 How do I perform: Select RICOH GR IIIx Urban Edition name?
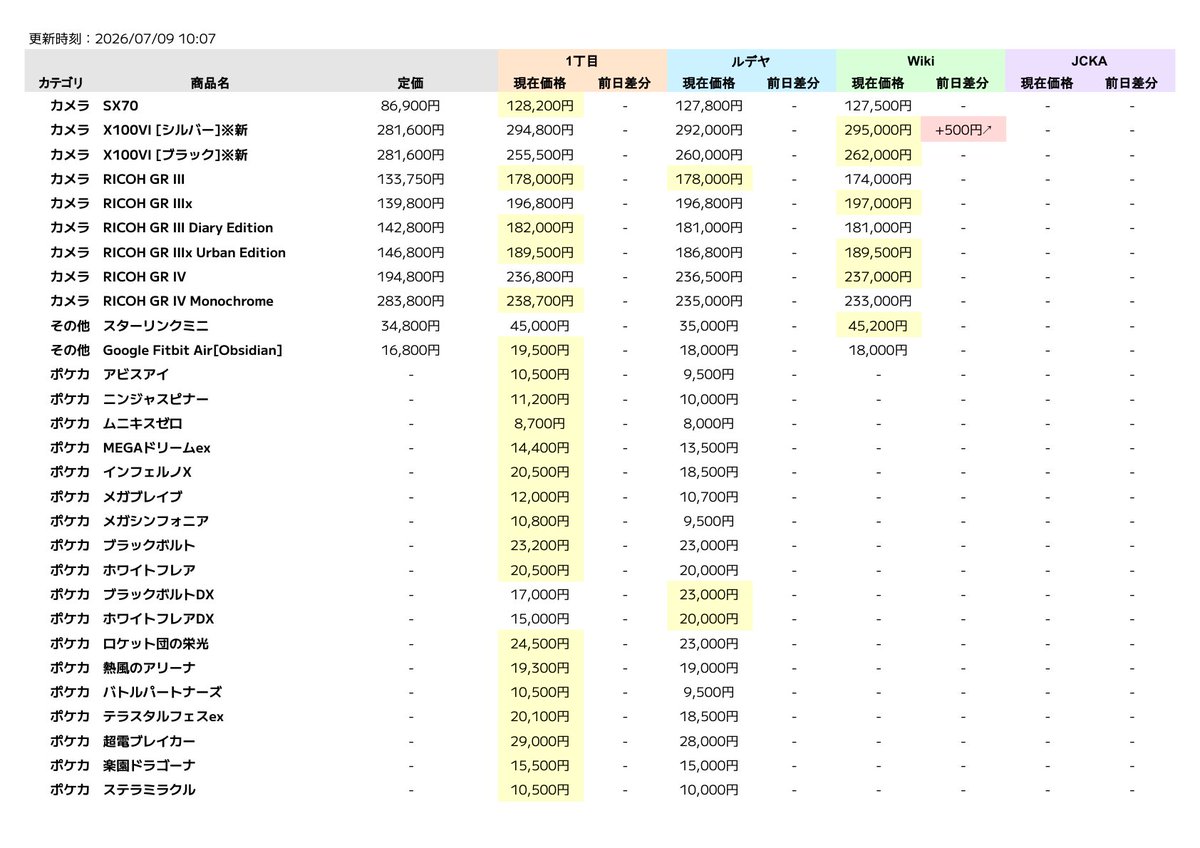(194, 252)
